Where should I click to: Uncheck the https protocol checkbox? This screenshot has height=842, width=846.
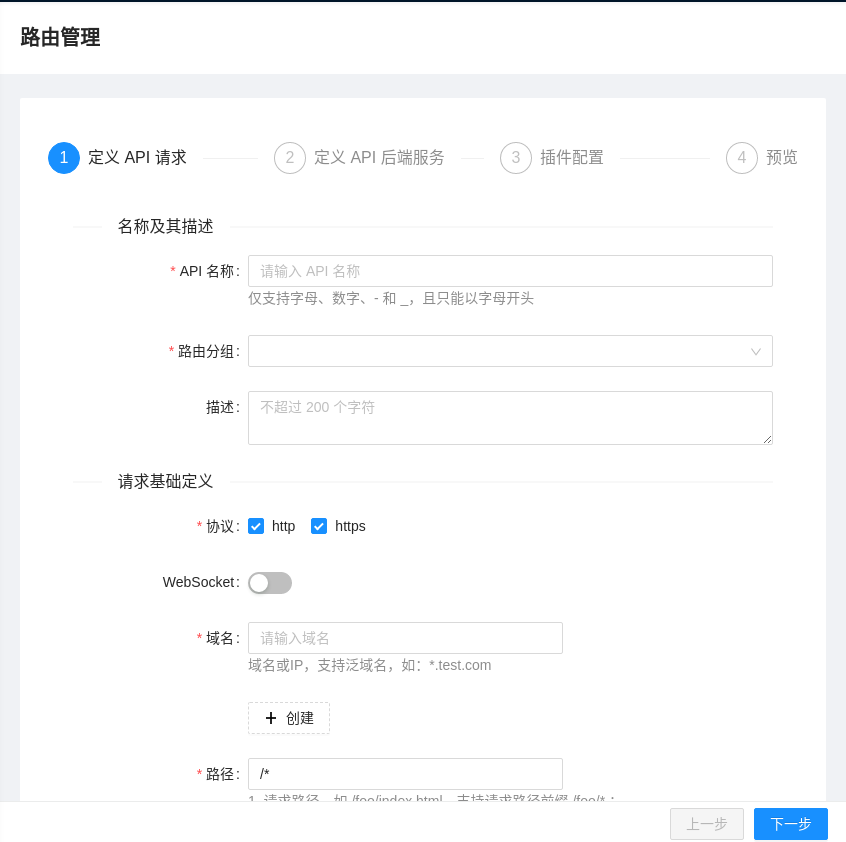(319, 526)
